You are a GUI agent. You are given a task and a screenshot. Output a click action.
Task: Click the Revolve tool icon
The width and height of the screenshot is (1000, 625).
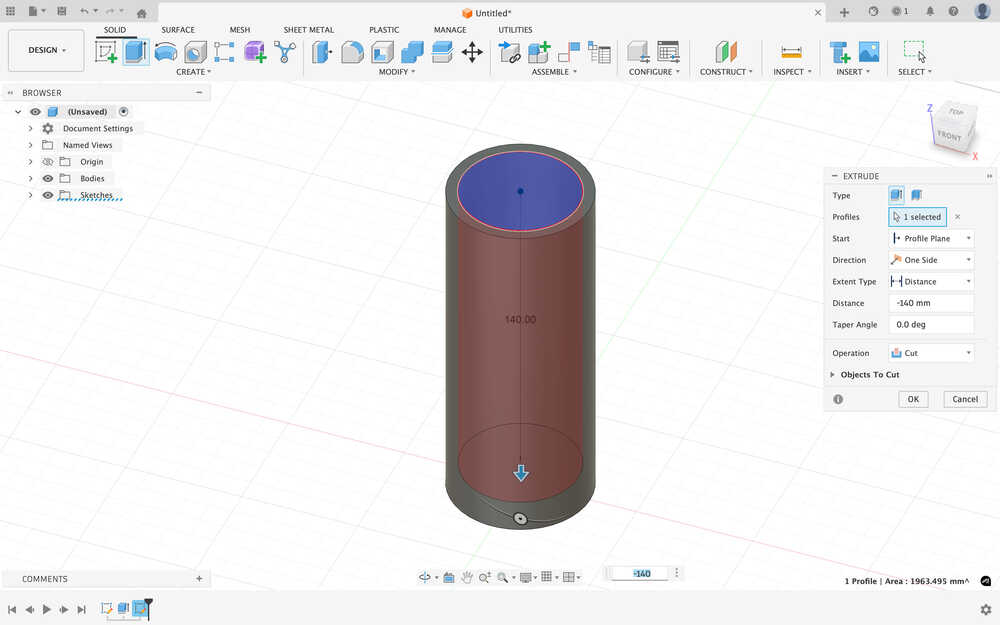(166, 52)
